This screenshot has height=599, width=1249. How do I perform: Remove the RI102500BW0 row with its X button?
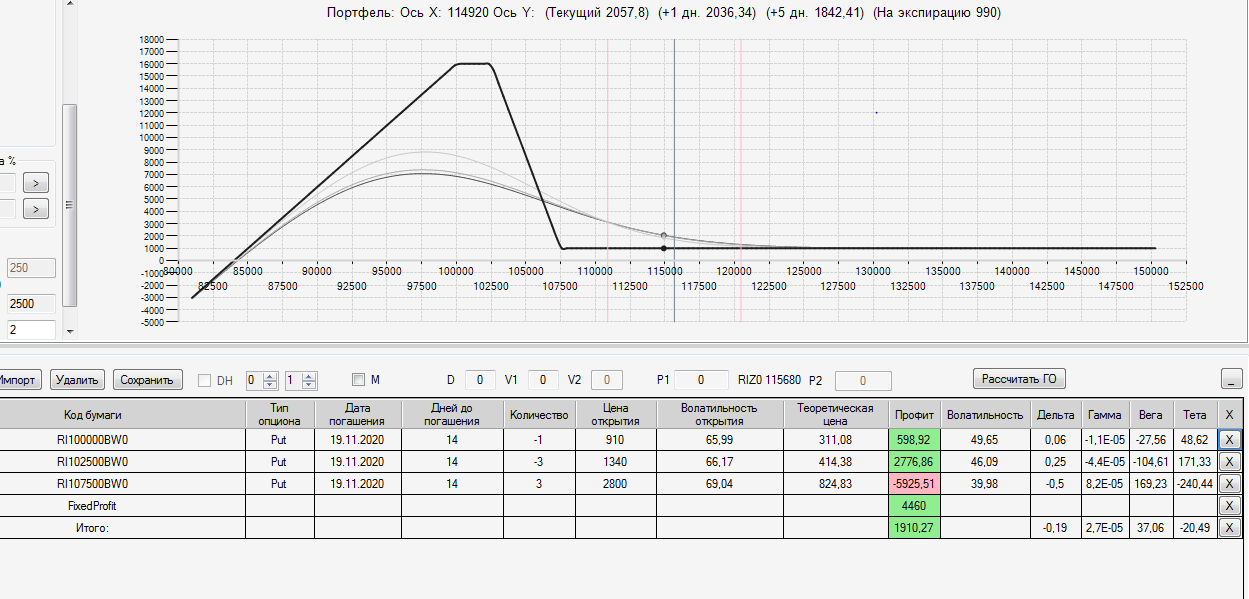pos(1229,462)
